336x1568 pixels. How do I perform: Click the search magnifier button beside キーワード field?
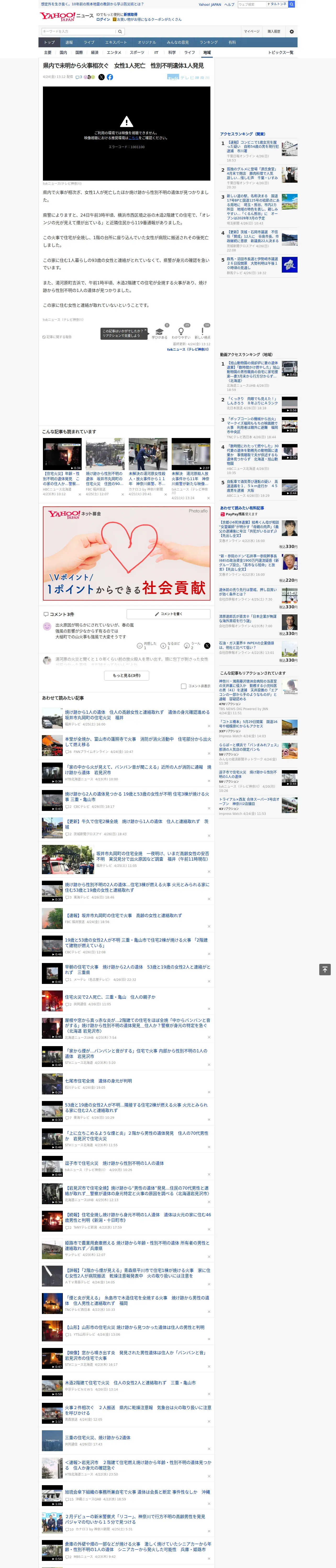point(120,32)
